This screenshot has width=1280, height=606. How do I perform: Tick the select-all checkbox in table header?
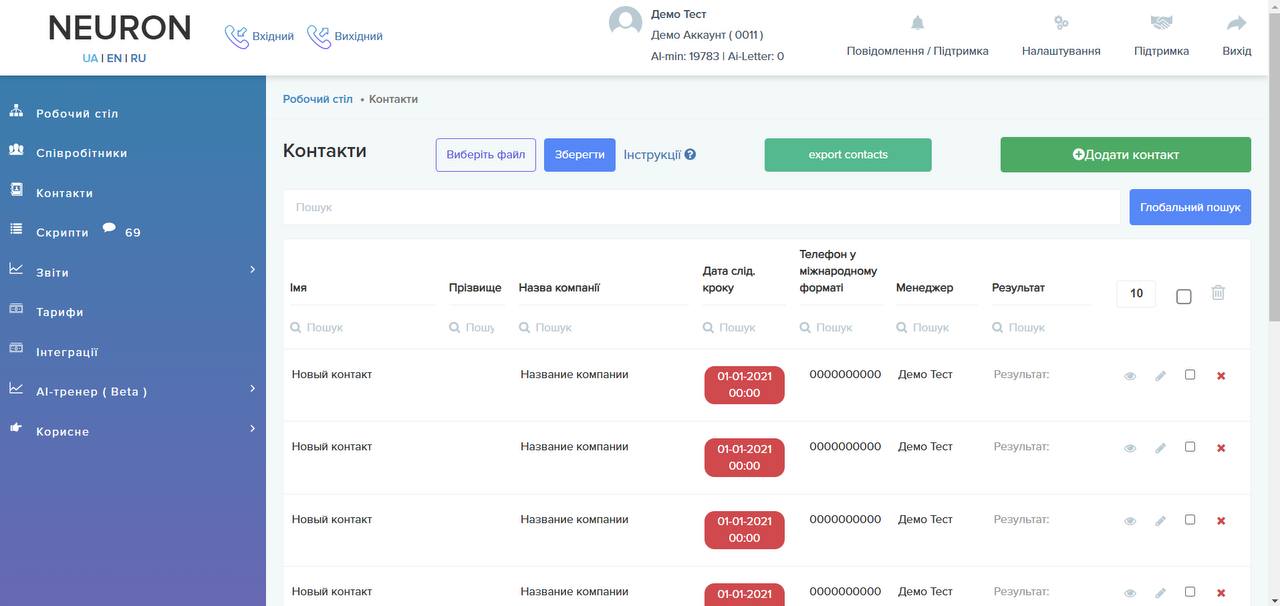pyautogui.click(x=1184, y=296)
